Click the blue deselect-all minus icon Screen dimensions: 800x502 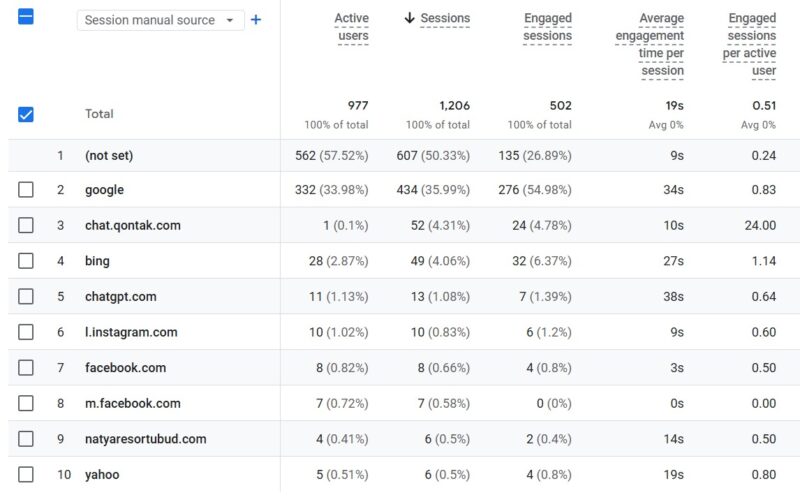[26, 16]
